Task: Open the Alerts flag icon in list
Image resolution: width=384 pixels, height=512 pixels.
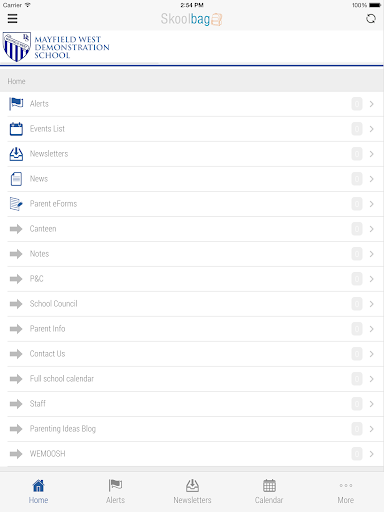Action: tap(16, 104)
